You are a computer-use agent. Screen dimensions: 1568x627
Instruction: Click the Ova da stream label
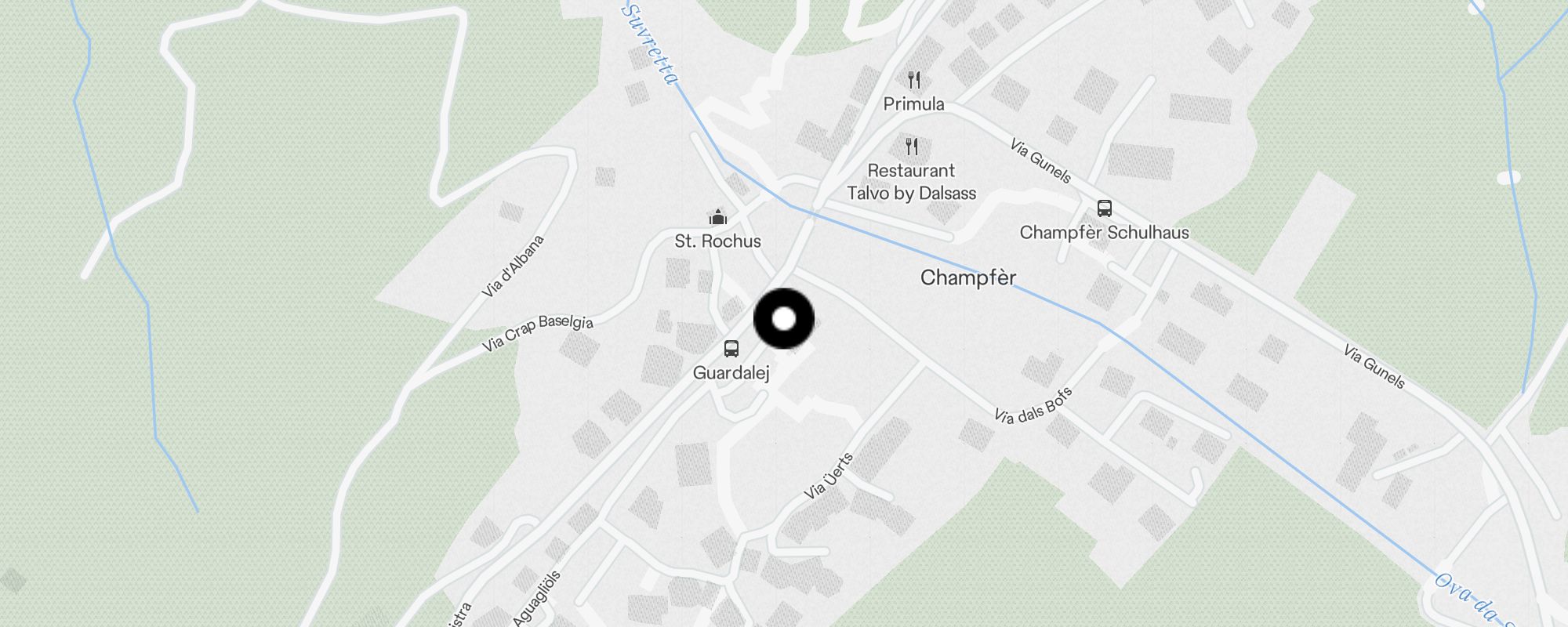click(1471, 600)
